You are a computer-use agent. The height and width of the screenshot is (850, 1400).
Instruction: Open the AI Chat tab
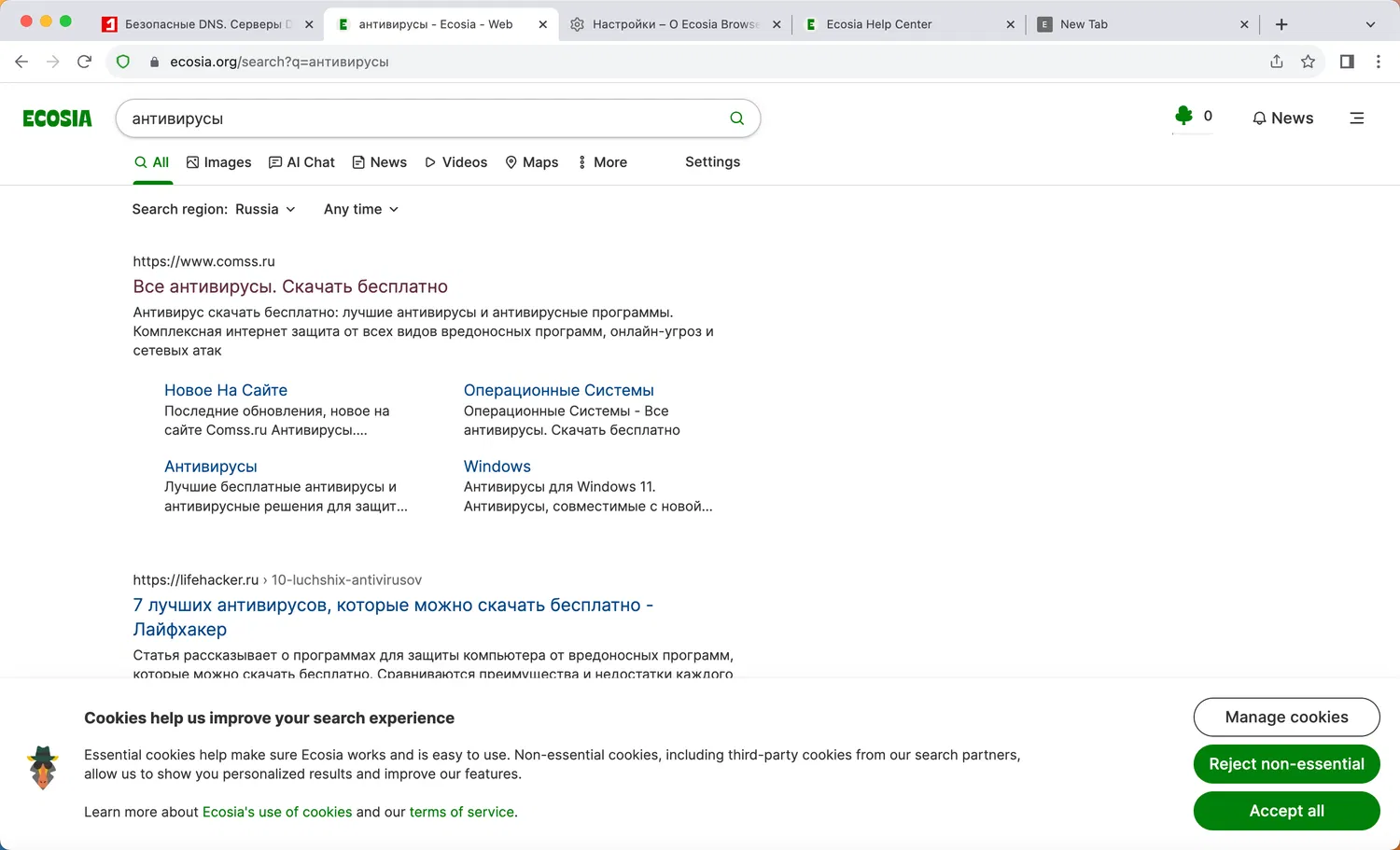point(301,162)
